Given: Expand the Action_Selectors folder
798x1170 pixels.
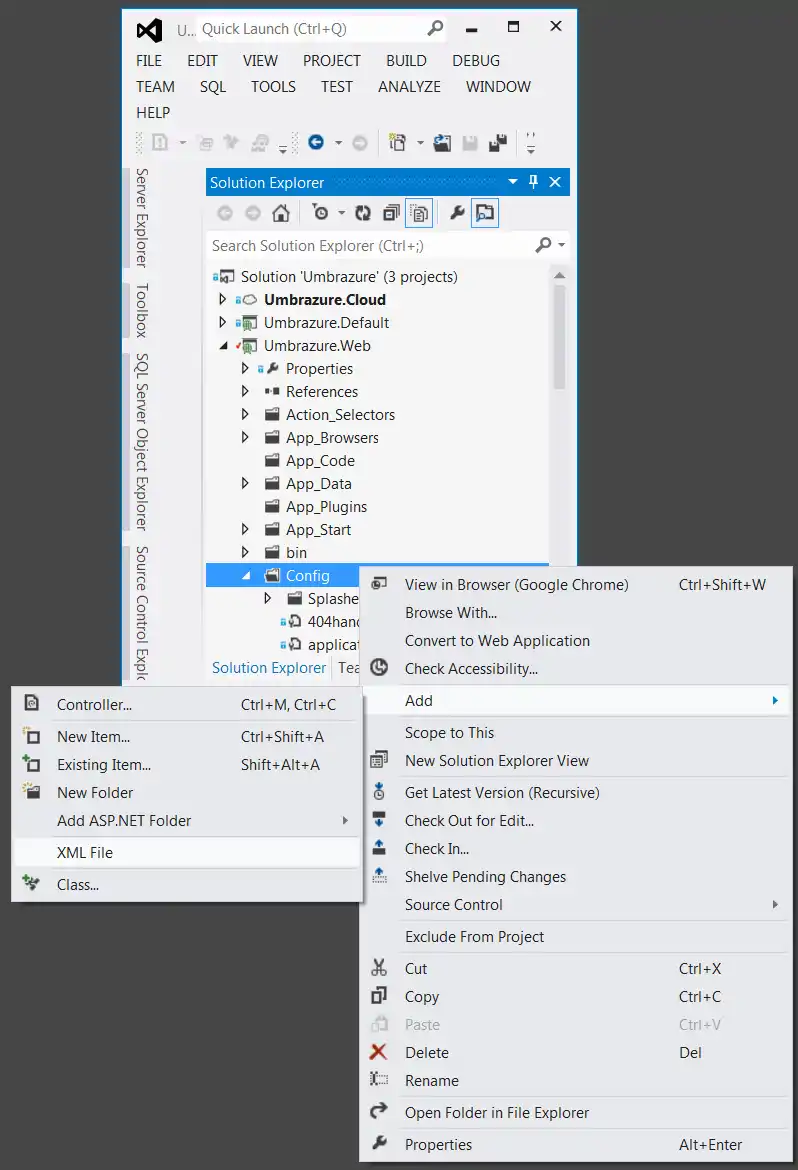Looking at the screenshot, I should 245,414.
